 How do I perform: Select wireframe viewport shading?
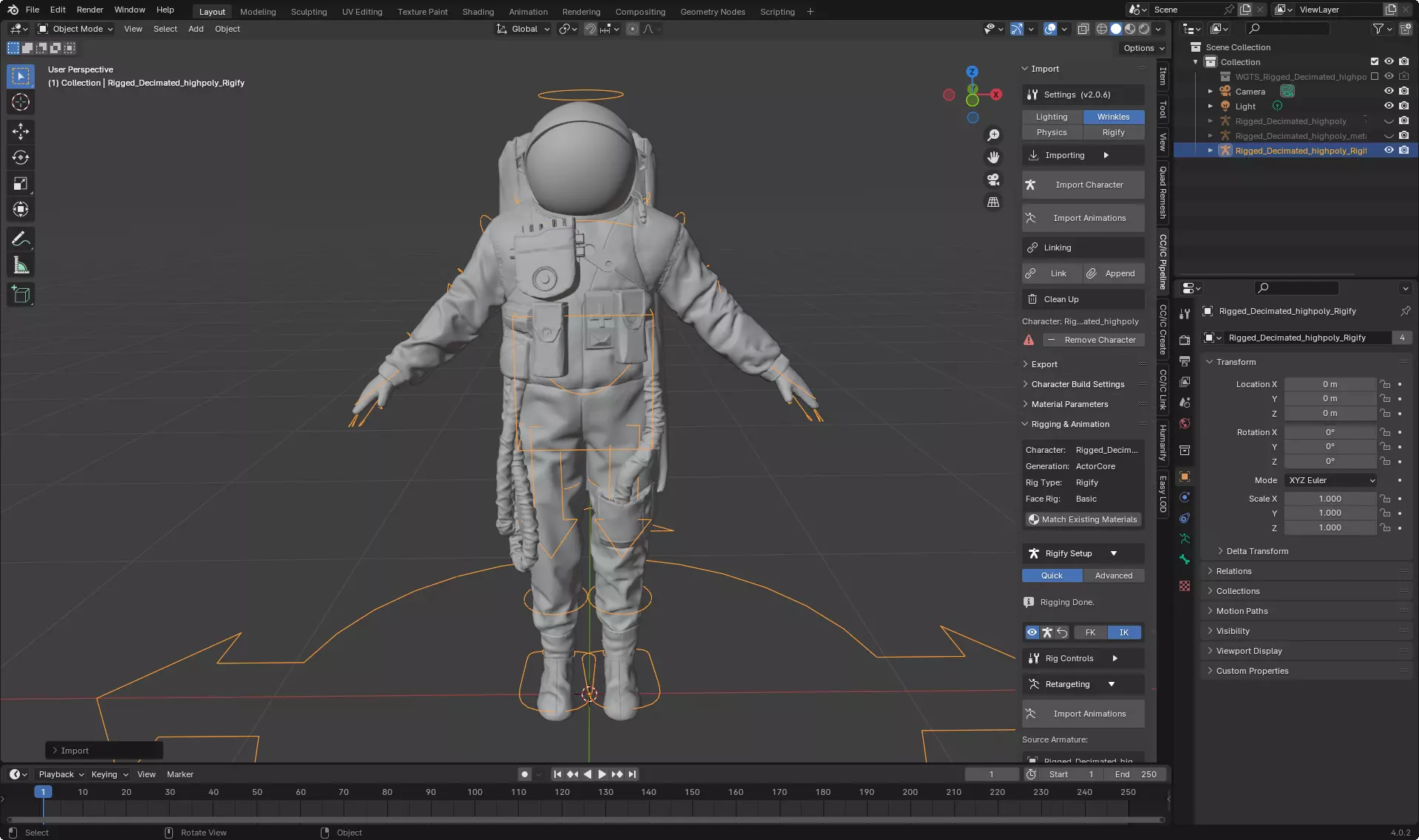[1102, 29]
